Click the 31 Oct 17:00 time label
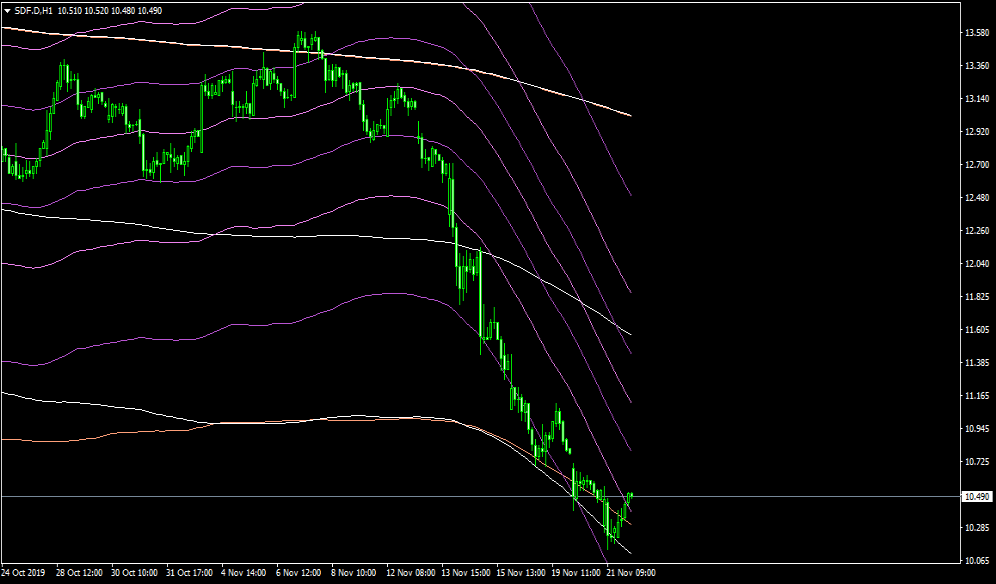 click(x=189, y=573)
